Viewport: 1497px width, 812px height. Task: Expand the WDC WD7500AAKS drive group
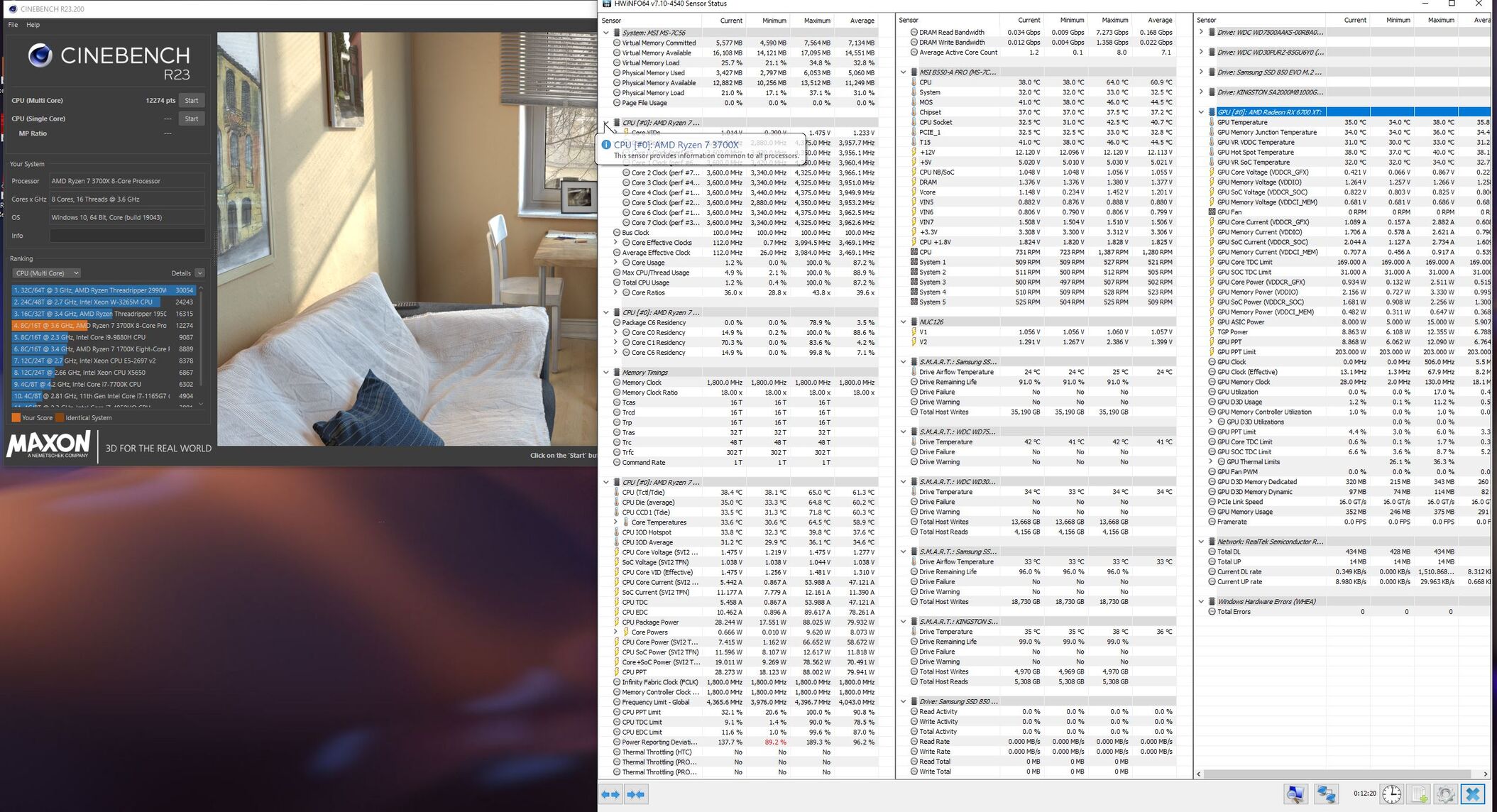1201,32
